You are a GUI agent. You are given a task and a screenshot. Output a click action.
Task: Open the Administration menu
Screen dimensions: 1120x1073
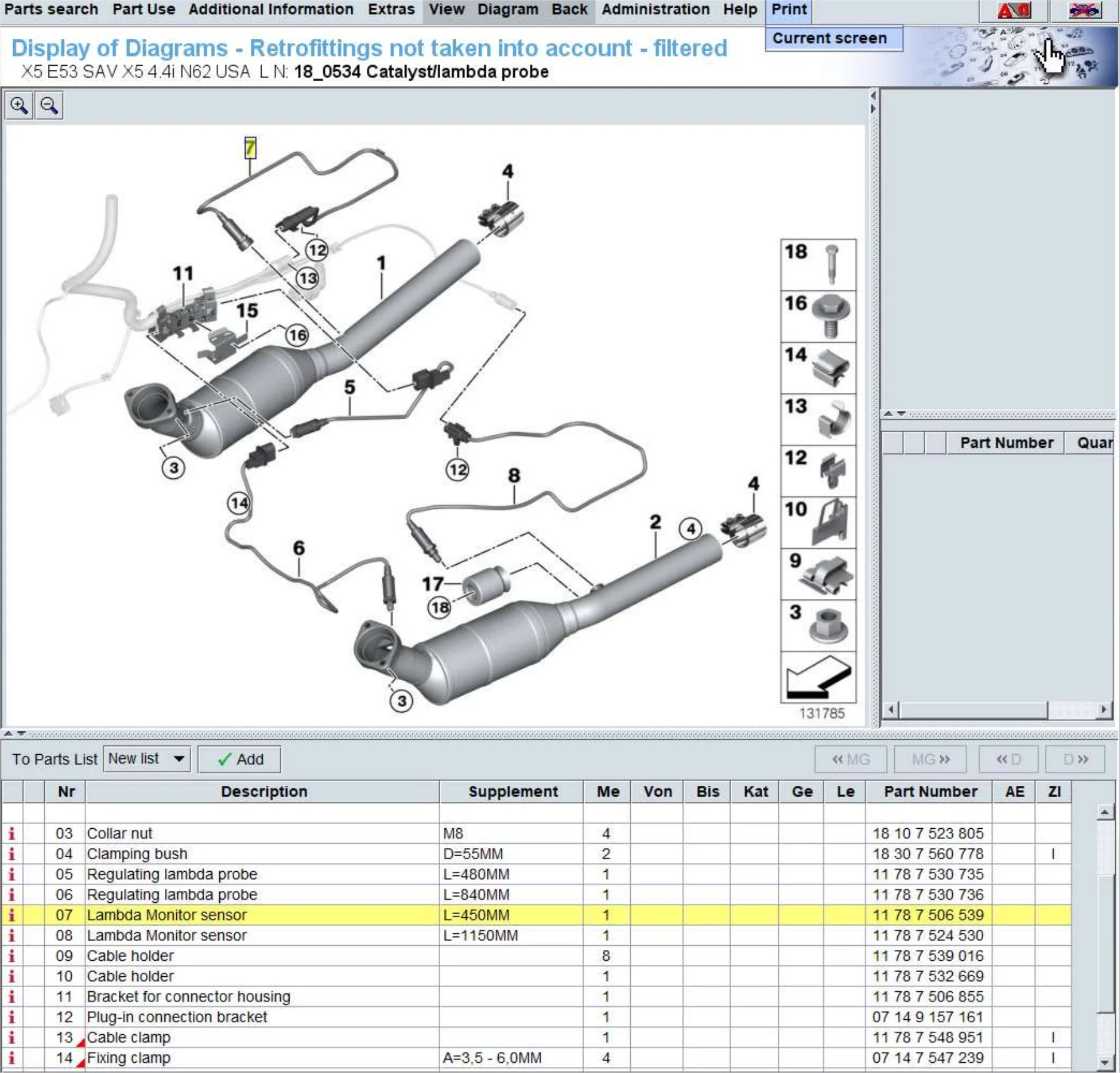[x=656, y=10]
